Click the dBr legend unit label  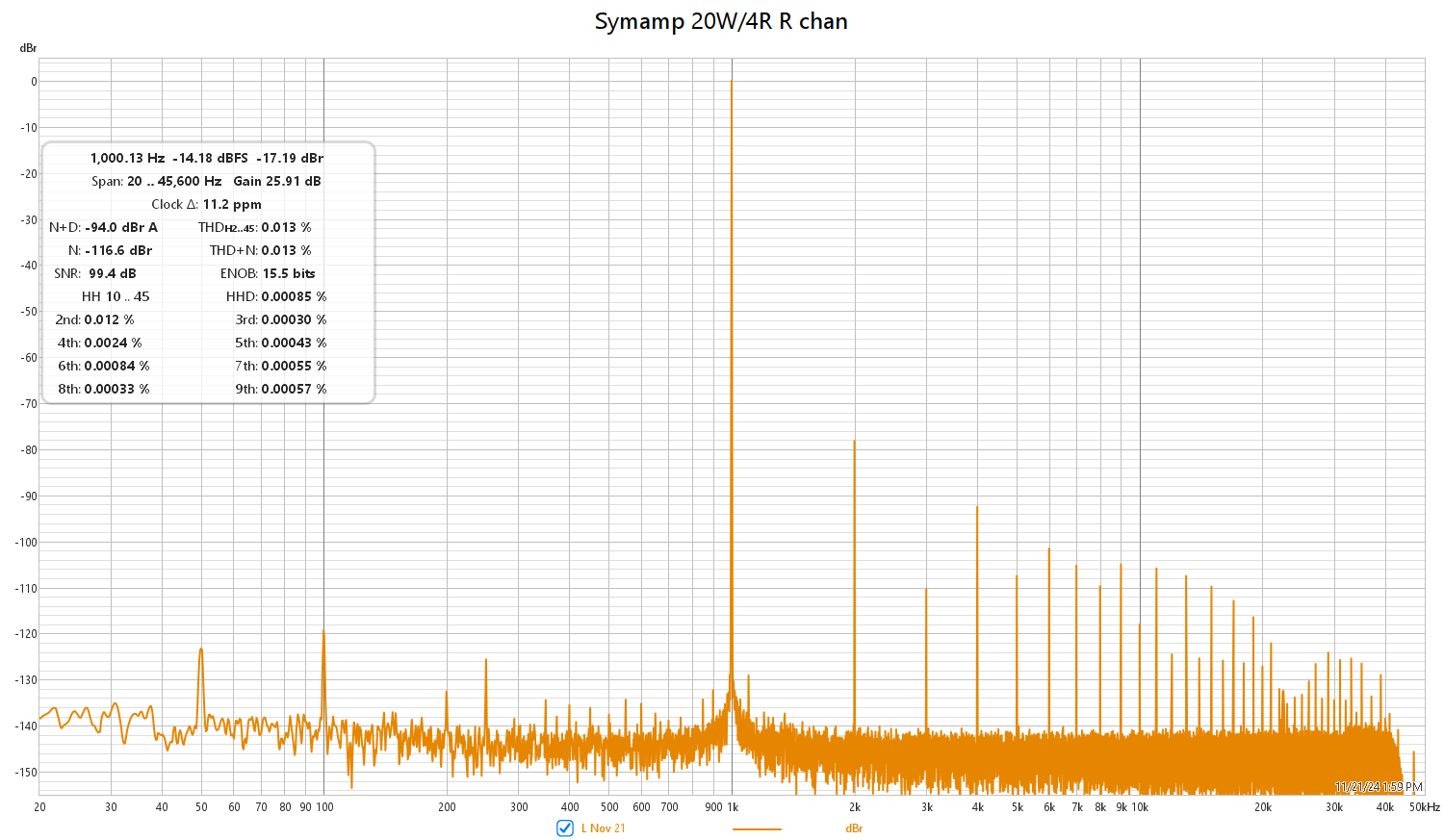tap(854, 828)
